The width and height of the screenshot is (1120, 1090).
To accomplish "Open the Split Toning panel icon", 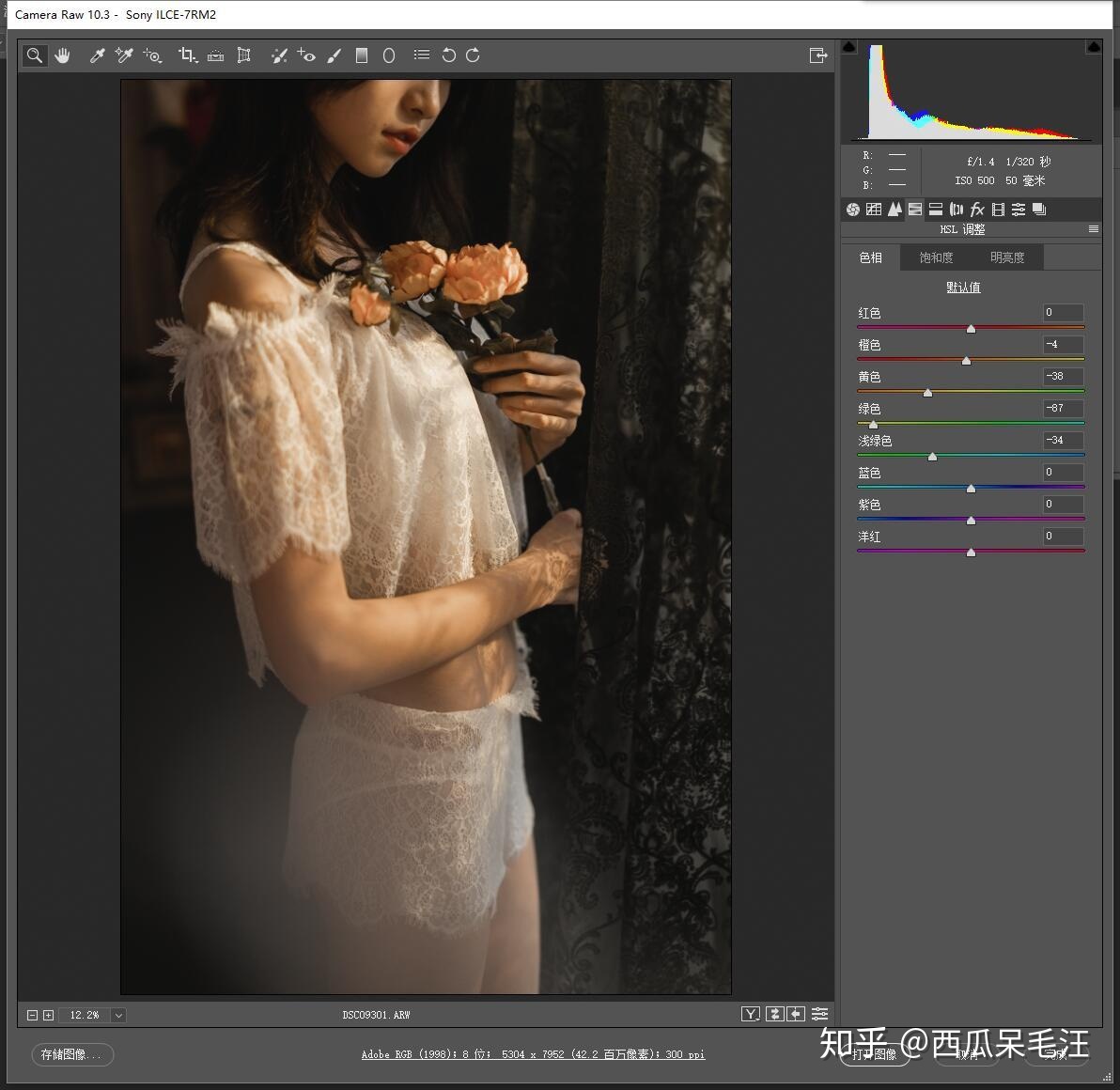I will point(936,210).
